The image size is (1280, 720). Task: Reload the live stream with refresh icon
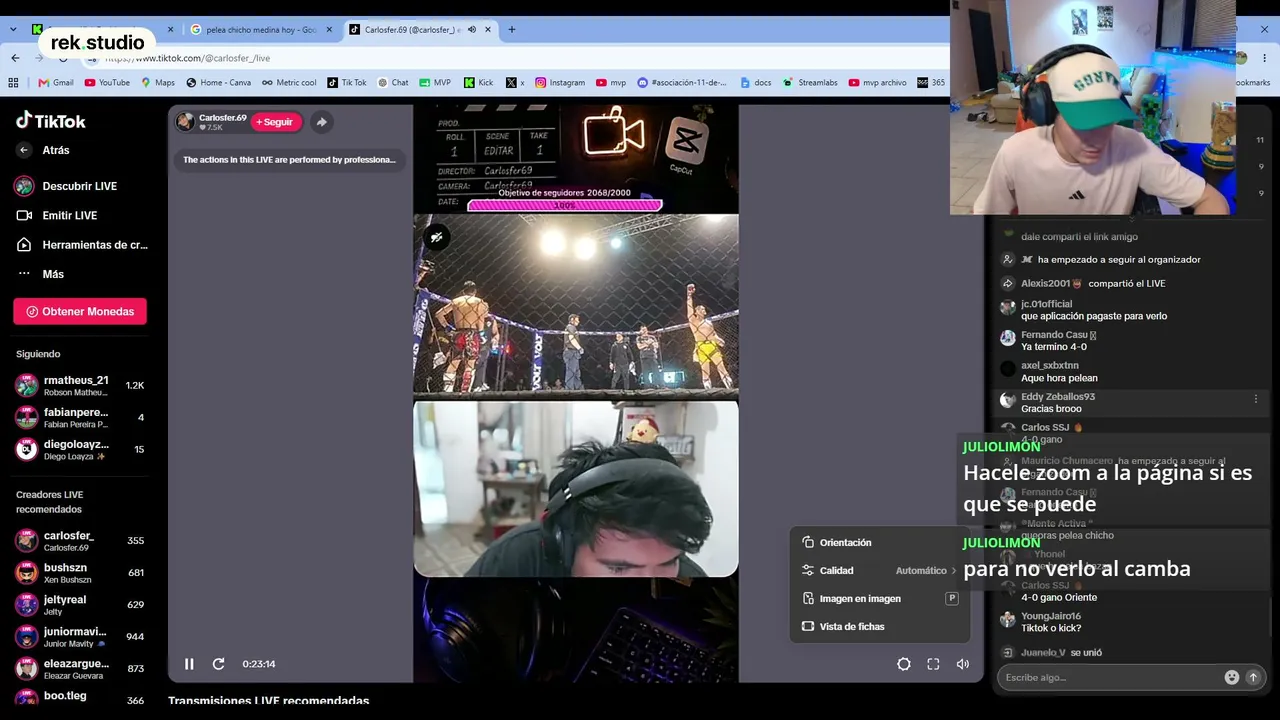coord(218,664)
